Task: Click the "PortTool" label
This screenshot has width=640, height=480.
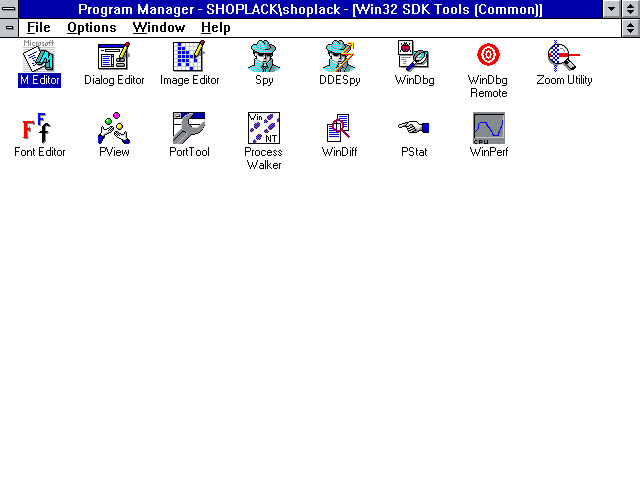Action: (x=189, y=152)
